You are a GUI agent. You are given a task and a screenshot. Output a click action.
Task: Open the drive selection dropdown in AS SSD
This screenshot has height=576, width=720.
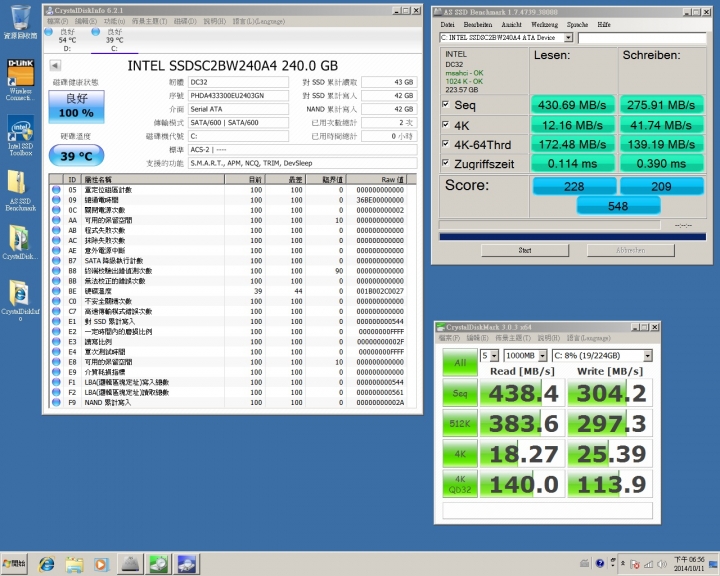tap(568, 37)
